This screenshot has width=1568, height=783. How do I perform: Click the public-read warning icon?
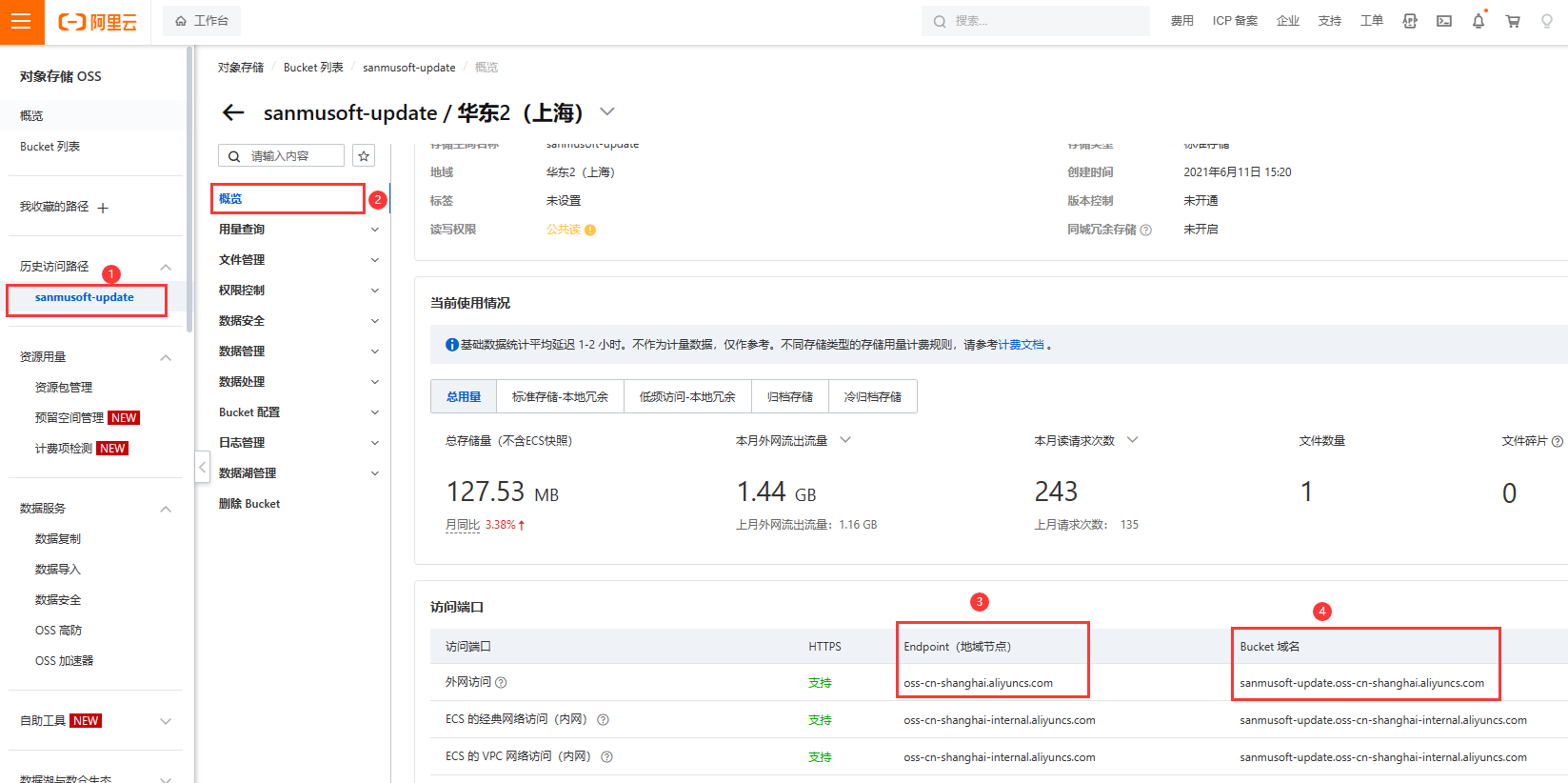click(x=590, y=230)
